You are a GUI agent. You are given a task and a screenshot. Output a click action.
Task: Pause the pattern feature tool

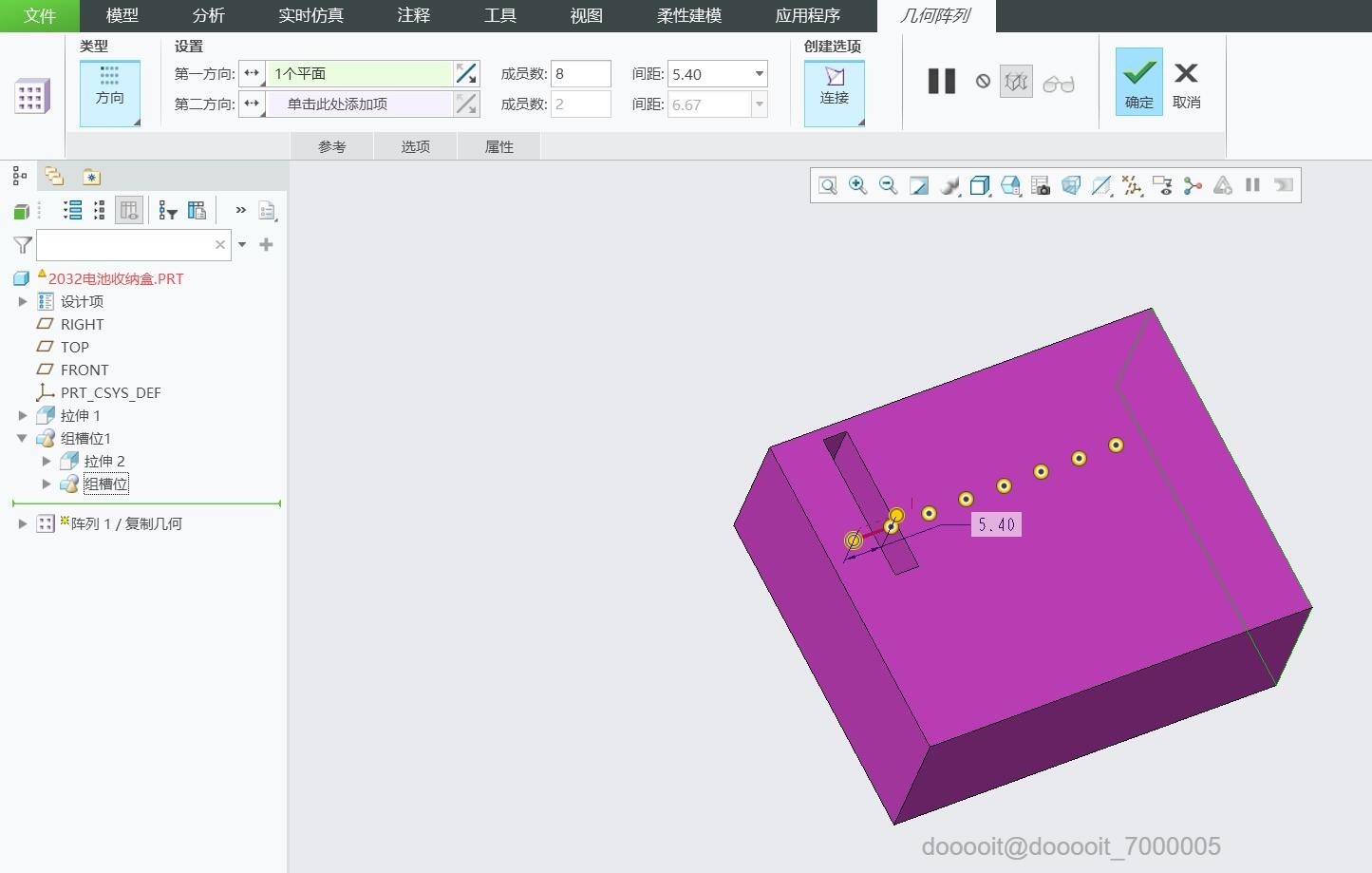(x=941, y=82)
